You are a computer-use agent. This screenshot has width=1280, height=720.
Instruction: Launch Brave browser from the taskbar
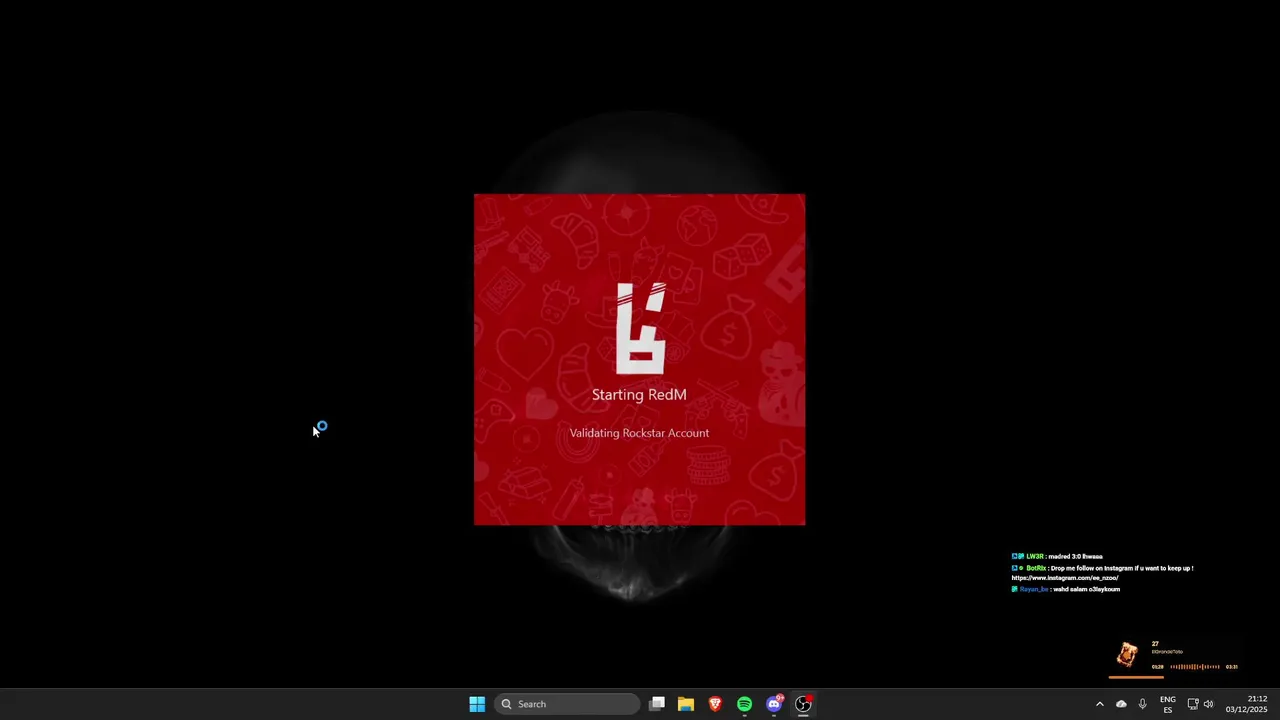tap(715, 704)
